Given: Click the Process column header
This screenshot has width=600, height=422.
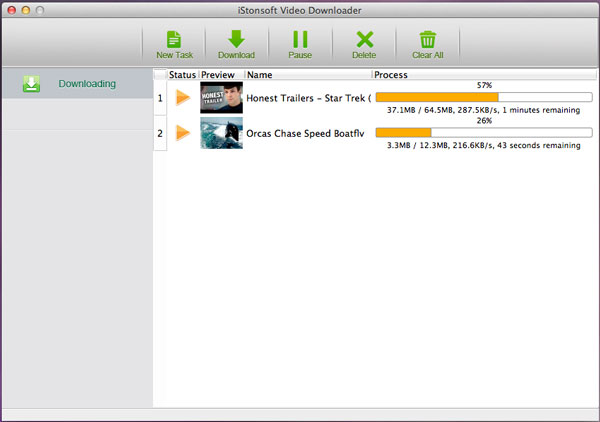Looking at the screenshot, I should [x=484, y=75].
